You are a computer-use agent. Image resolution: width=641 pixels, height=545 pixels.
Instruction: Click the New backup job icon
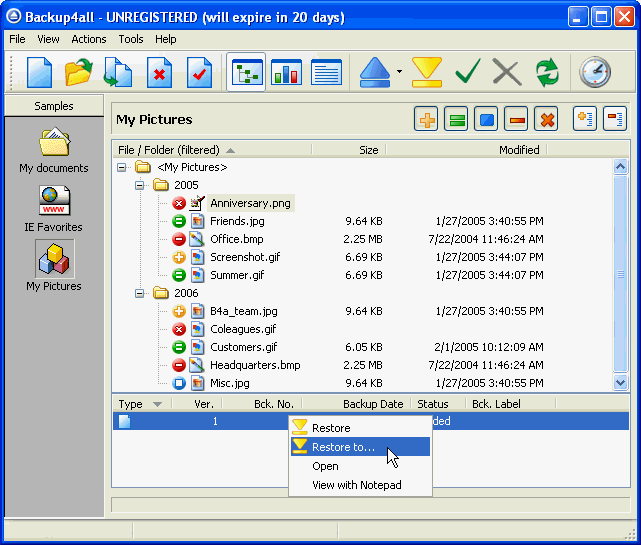(39, 73)
